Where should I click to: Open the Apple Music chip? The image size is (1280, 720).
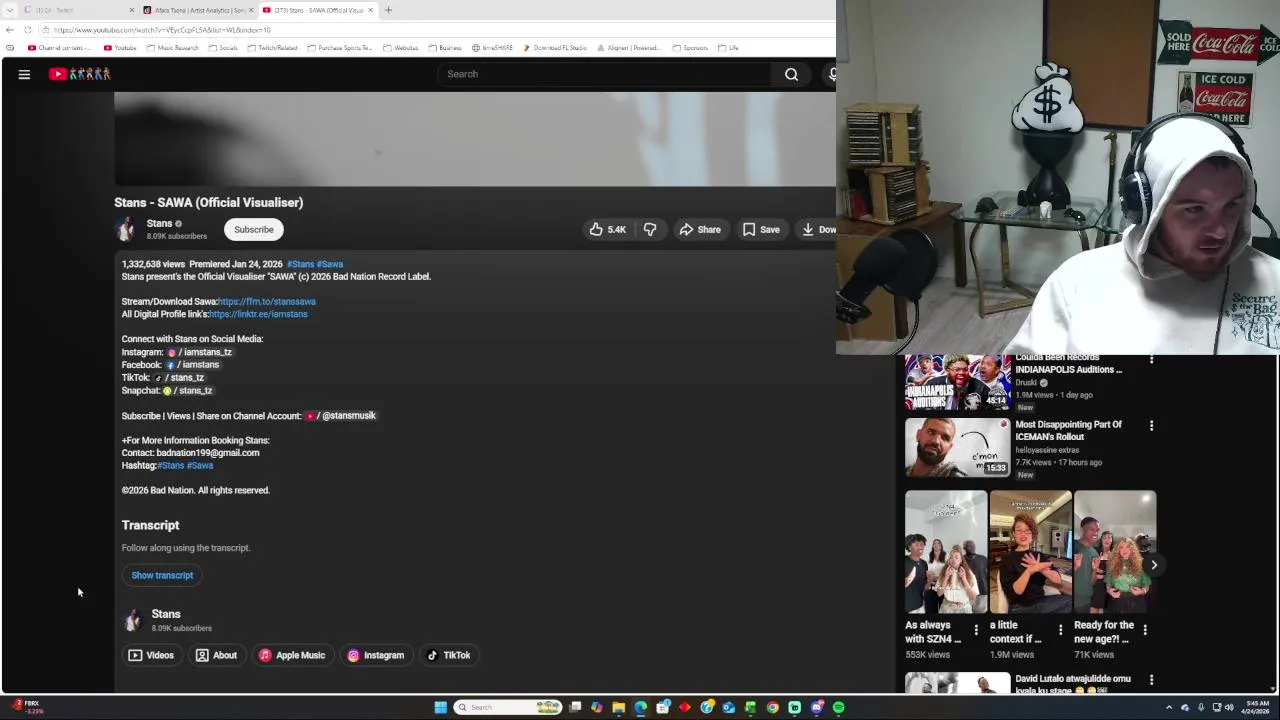pyautogui.click(x=292, y=655)
